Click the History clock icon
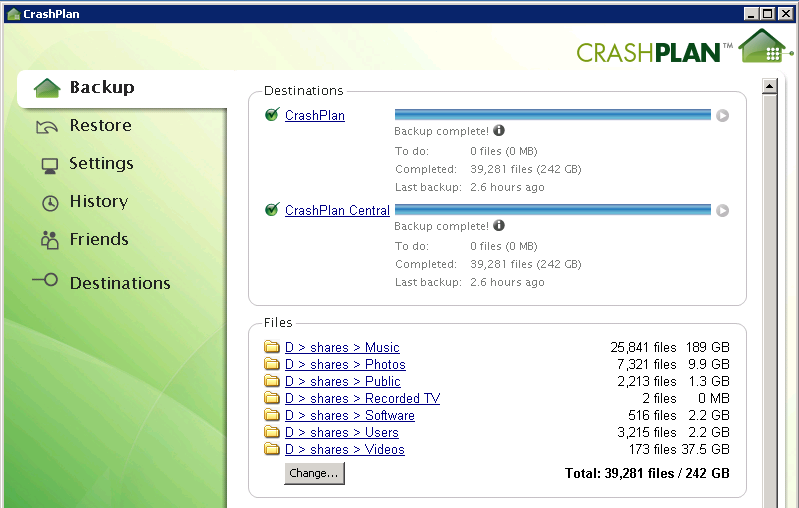The image size is (799, 508). point(49,202)
